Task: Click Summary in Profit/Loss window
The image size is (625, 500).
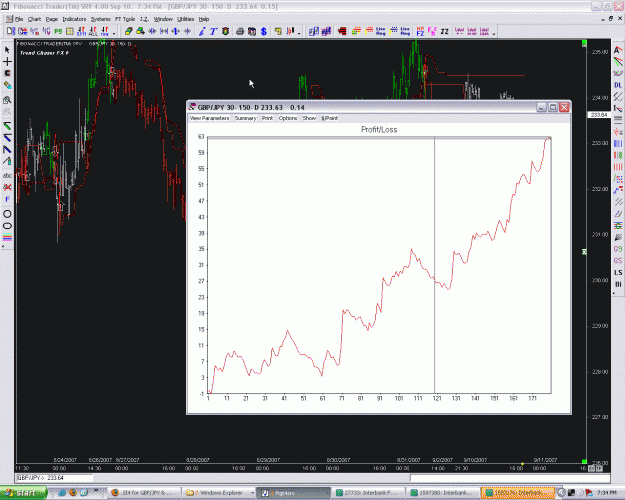Action: (246, 118)
